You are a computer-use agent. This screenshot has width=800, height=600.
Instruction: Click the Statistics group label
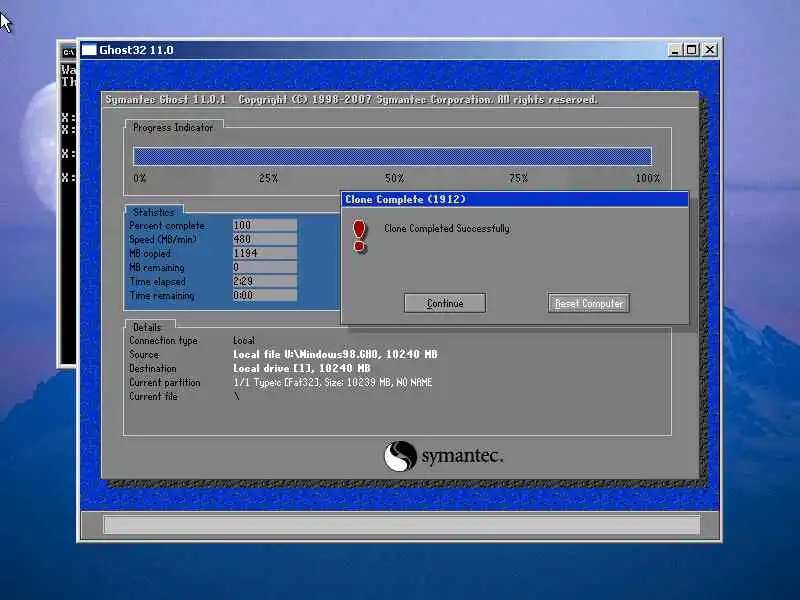154,212
